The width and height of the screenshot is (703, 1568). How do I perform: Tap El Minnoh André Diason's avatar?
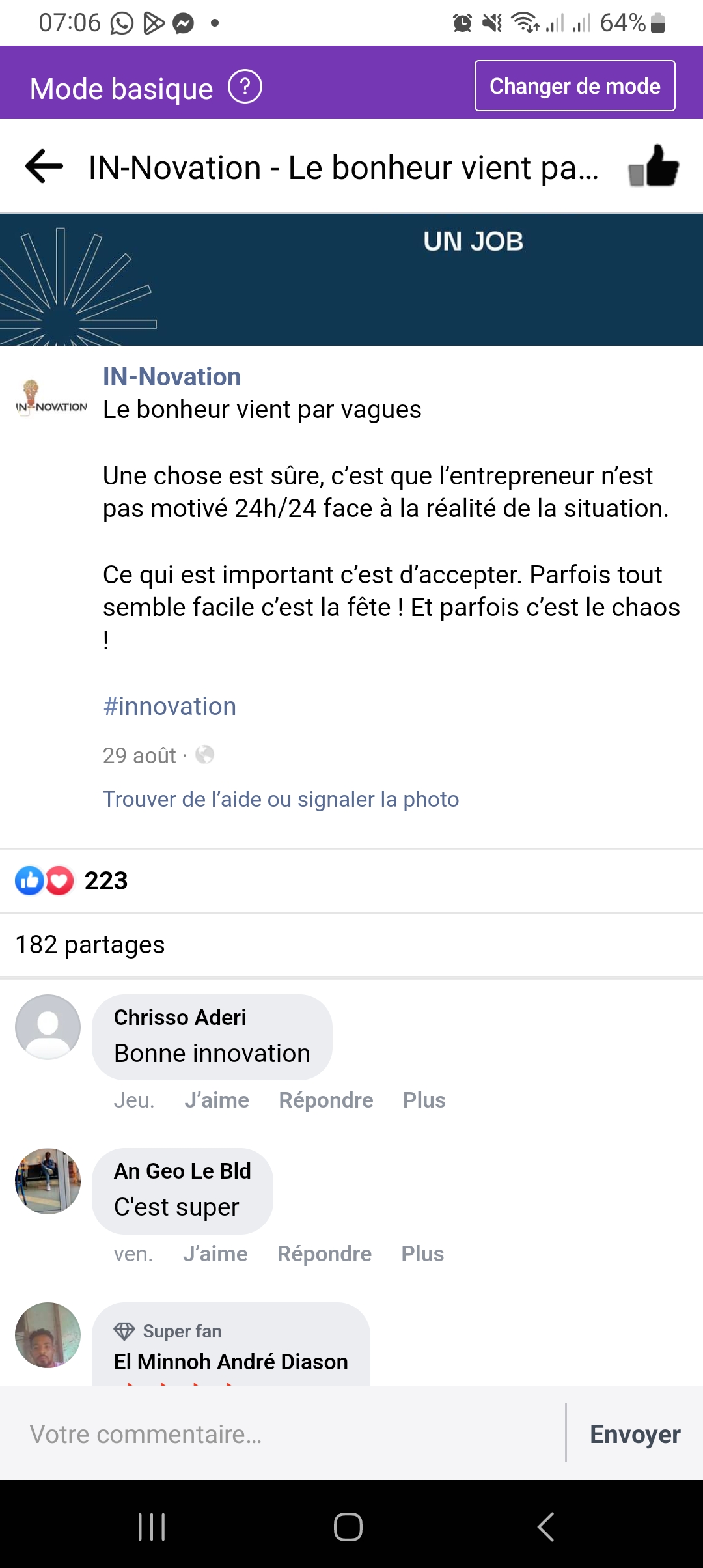click(x=48, y=1335)
